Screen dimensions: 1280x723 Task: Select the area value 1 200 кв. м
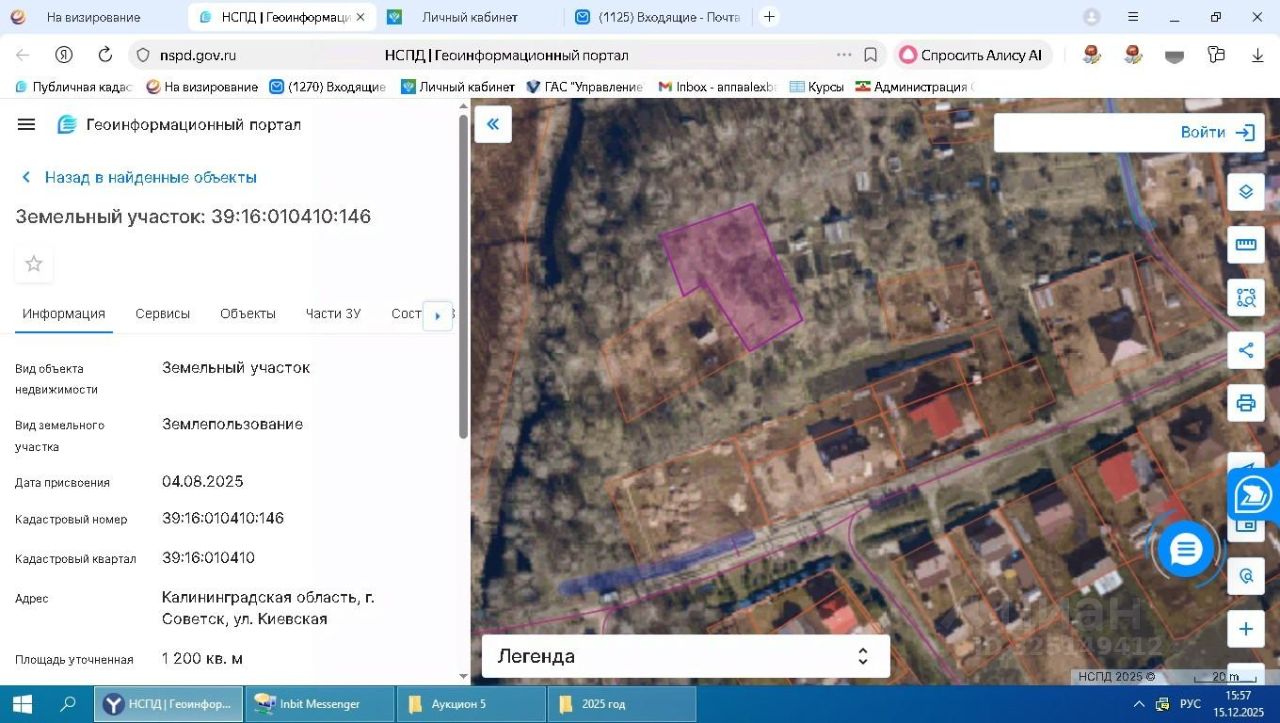(202, 658)
